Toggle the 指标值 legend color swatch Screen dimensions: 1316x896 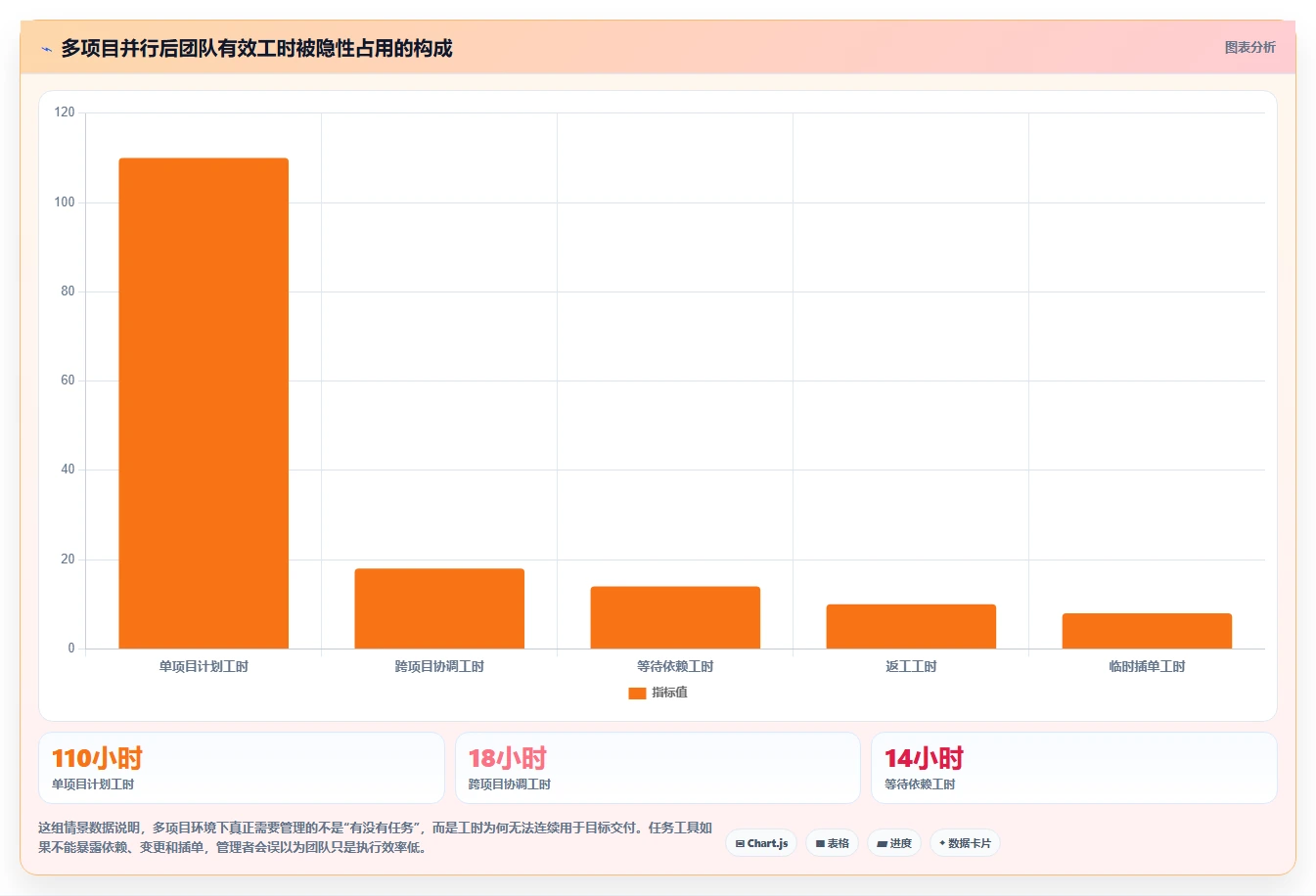[637, 693]
